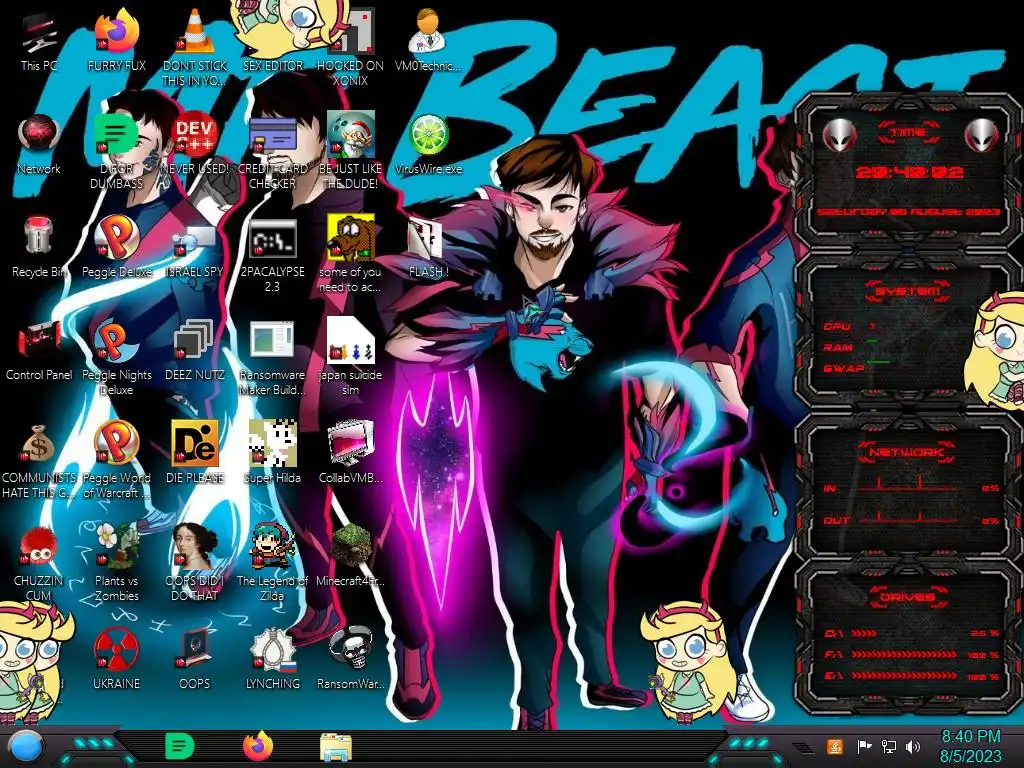The height and width of the screenshot is (768, 1024).
Task: Launch Minecraft4Fr... block icon
Action: (351, 555)
